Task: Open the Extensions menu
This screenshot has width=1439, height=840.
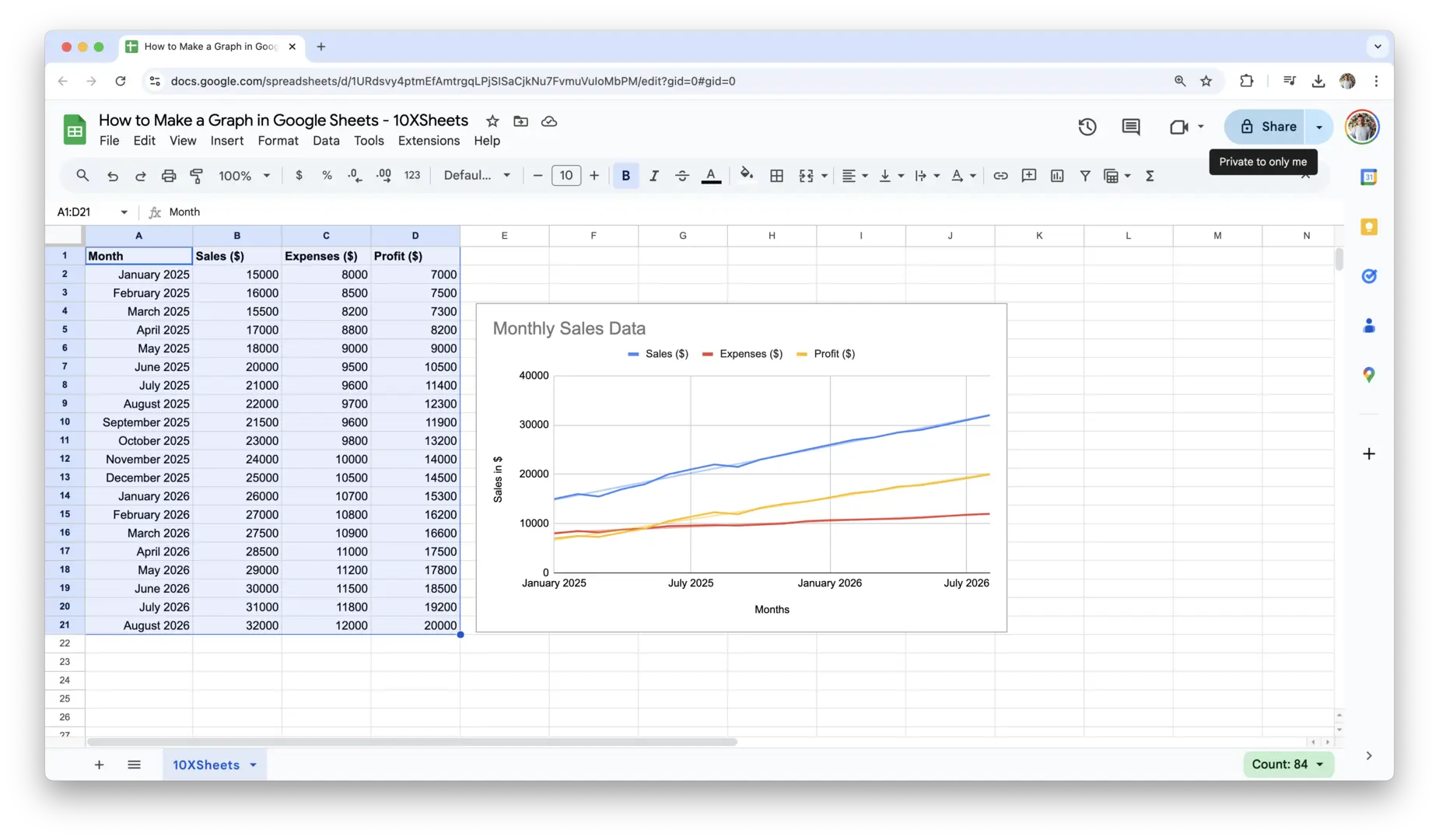Action: tap(429, 141)
